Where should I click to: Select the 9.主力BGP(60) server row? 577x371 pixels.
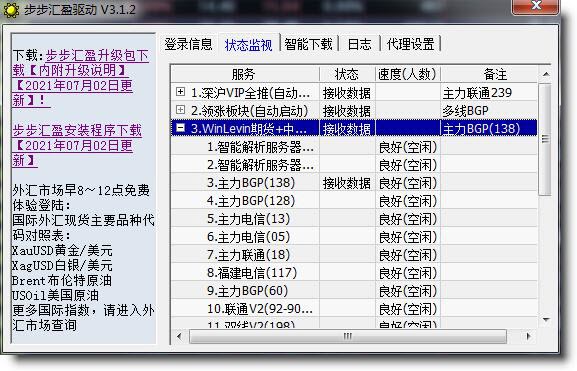354,291
